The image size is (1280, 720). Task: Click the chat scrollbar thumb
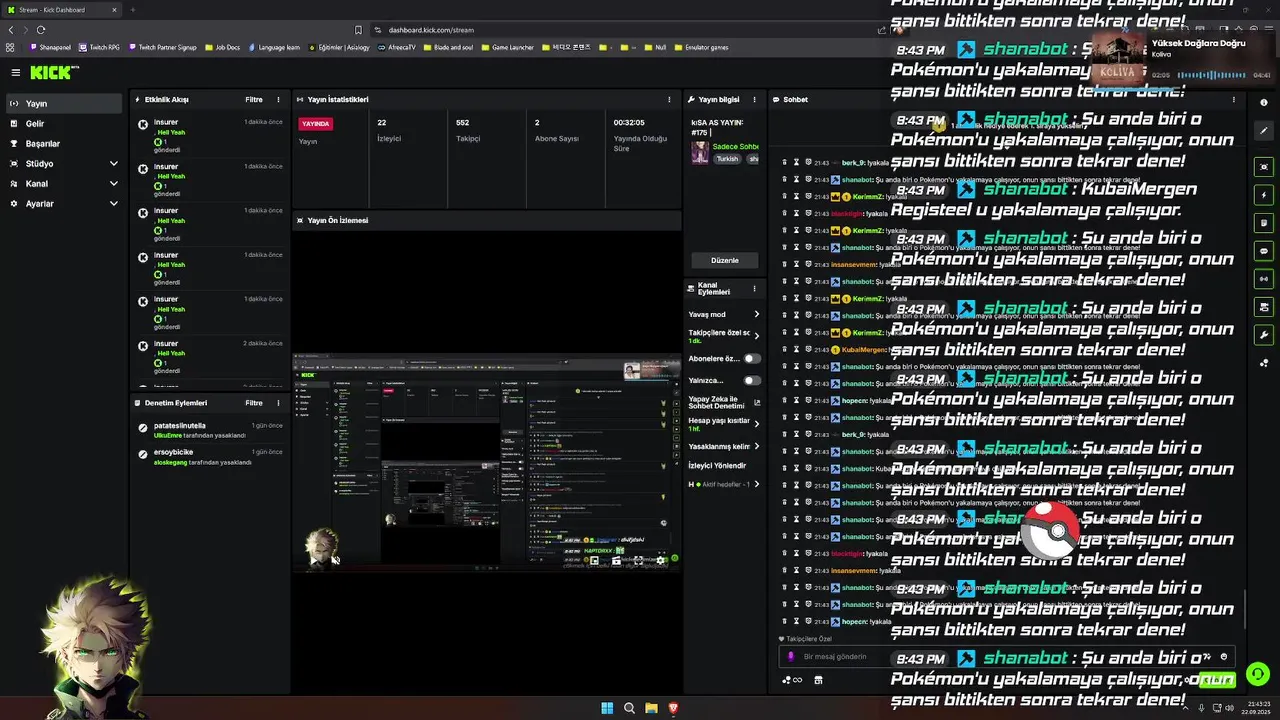pyautogui.click(x=1245, y=610)
